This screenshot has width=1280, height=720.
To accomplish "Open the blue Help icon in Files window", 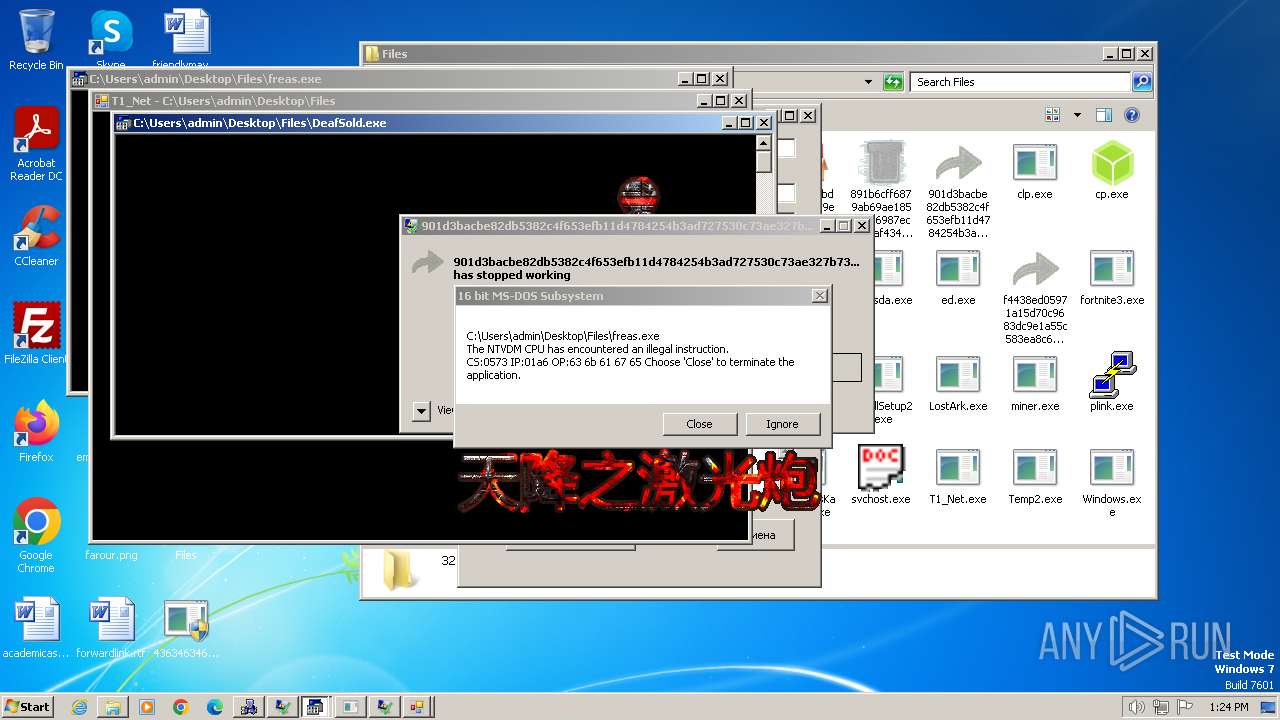I will [x=1132, y=115].
